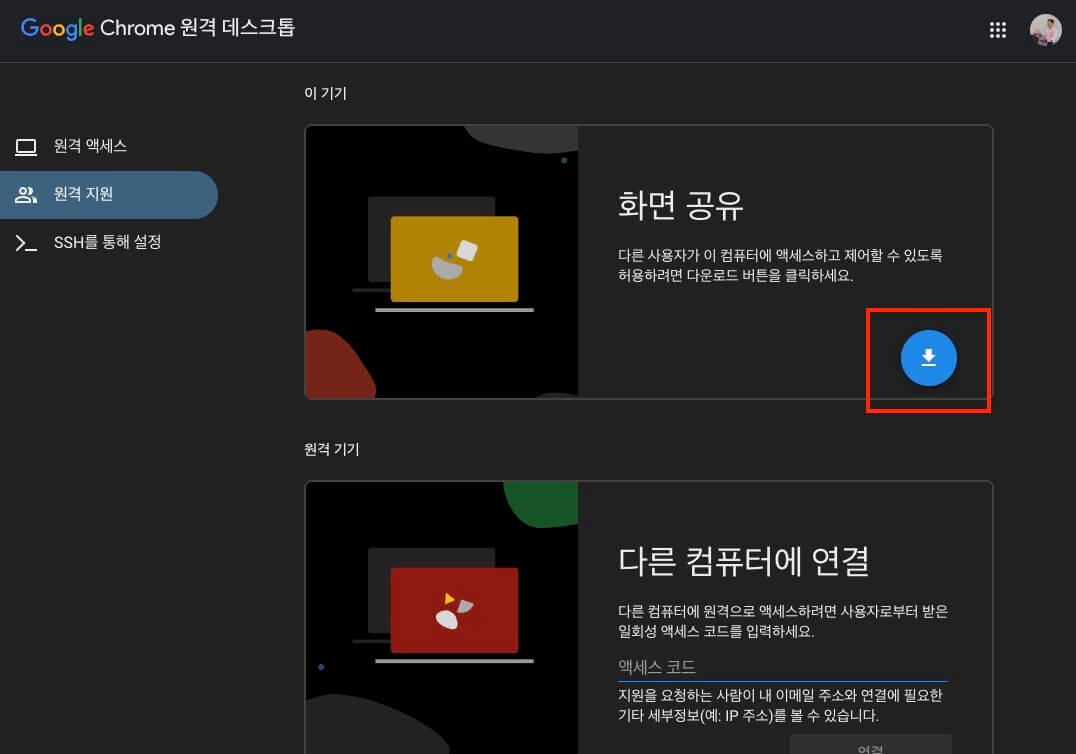Click the 원격 기기 section label

point(331,449)
